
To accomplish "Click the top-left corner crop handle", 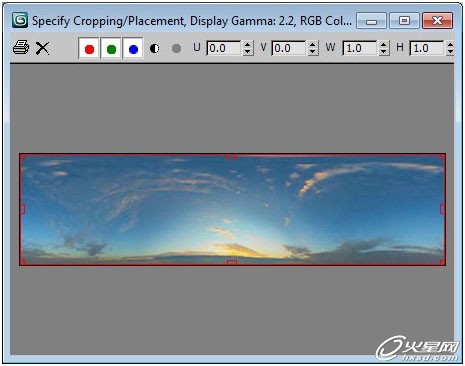I will click(x=23, y=157).
